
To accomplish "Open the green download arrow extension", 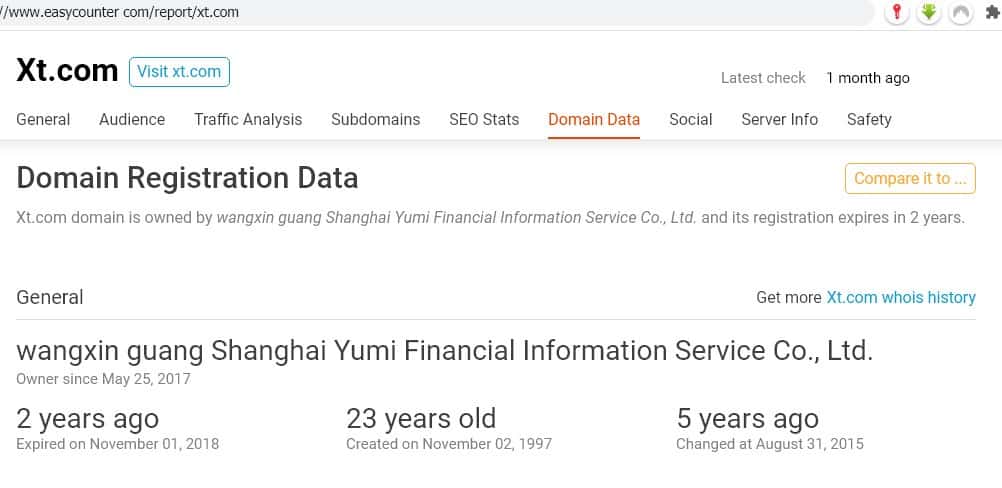I will [x=929, y=13].
